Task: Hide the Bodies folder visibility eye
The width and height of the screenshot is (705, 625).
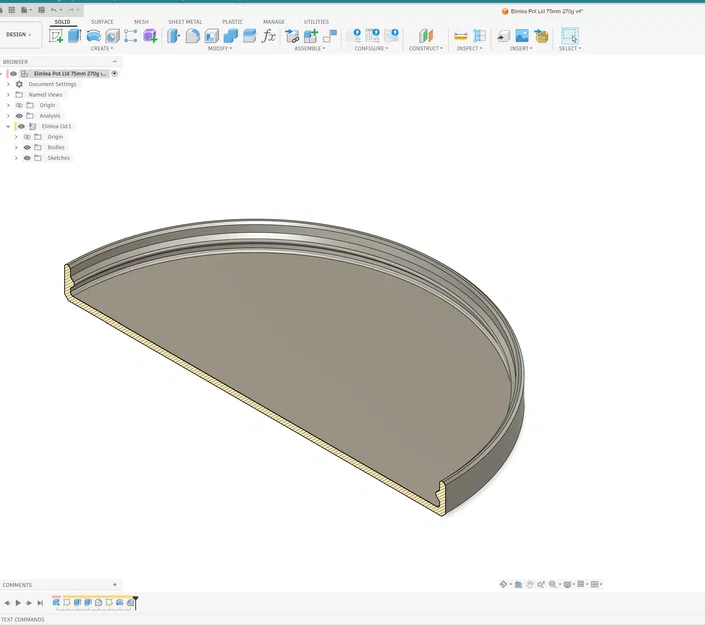Action: tap(27, 147)
